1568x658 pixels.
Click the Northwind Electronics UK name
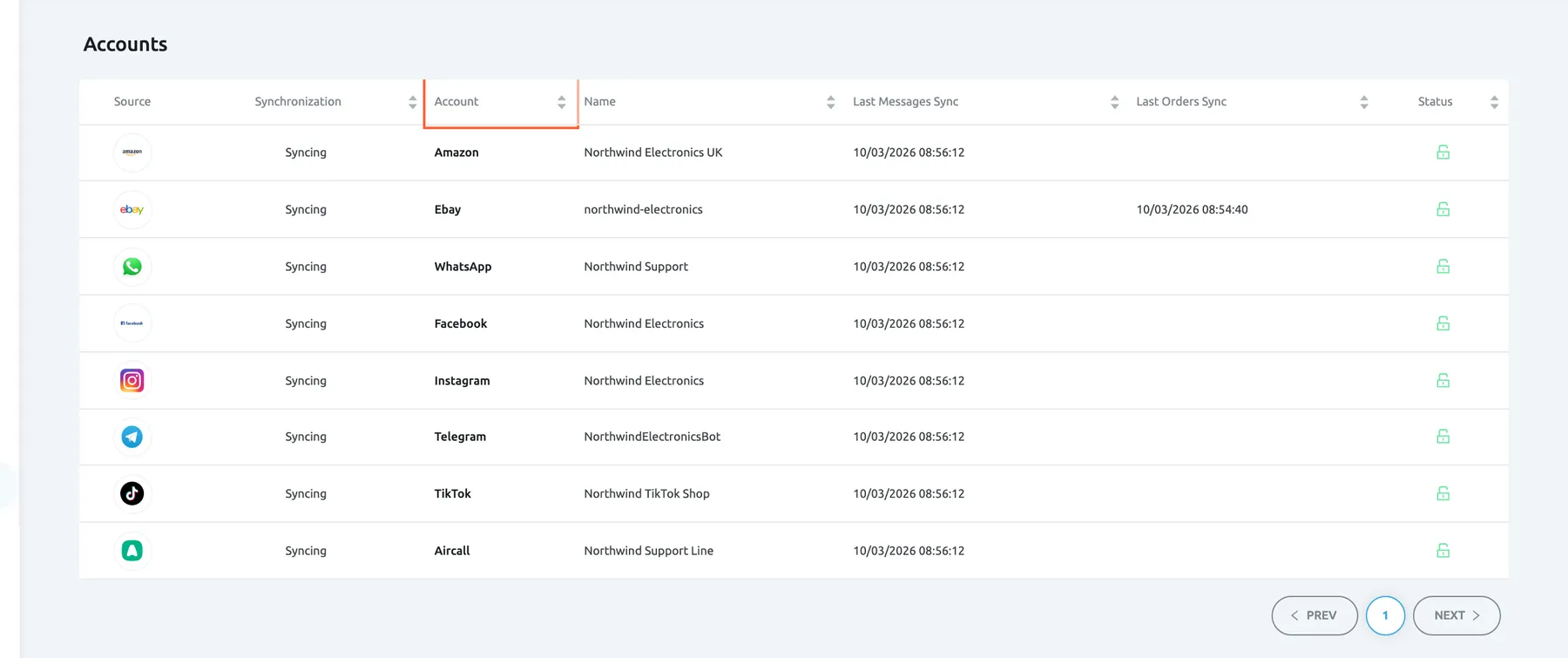[653, 153]
